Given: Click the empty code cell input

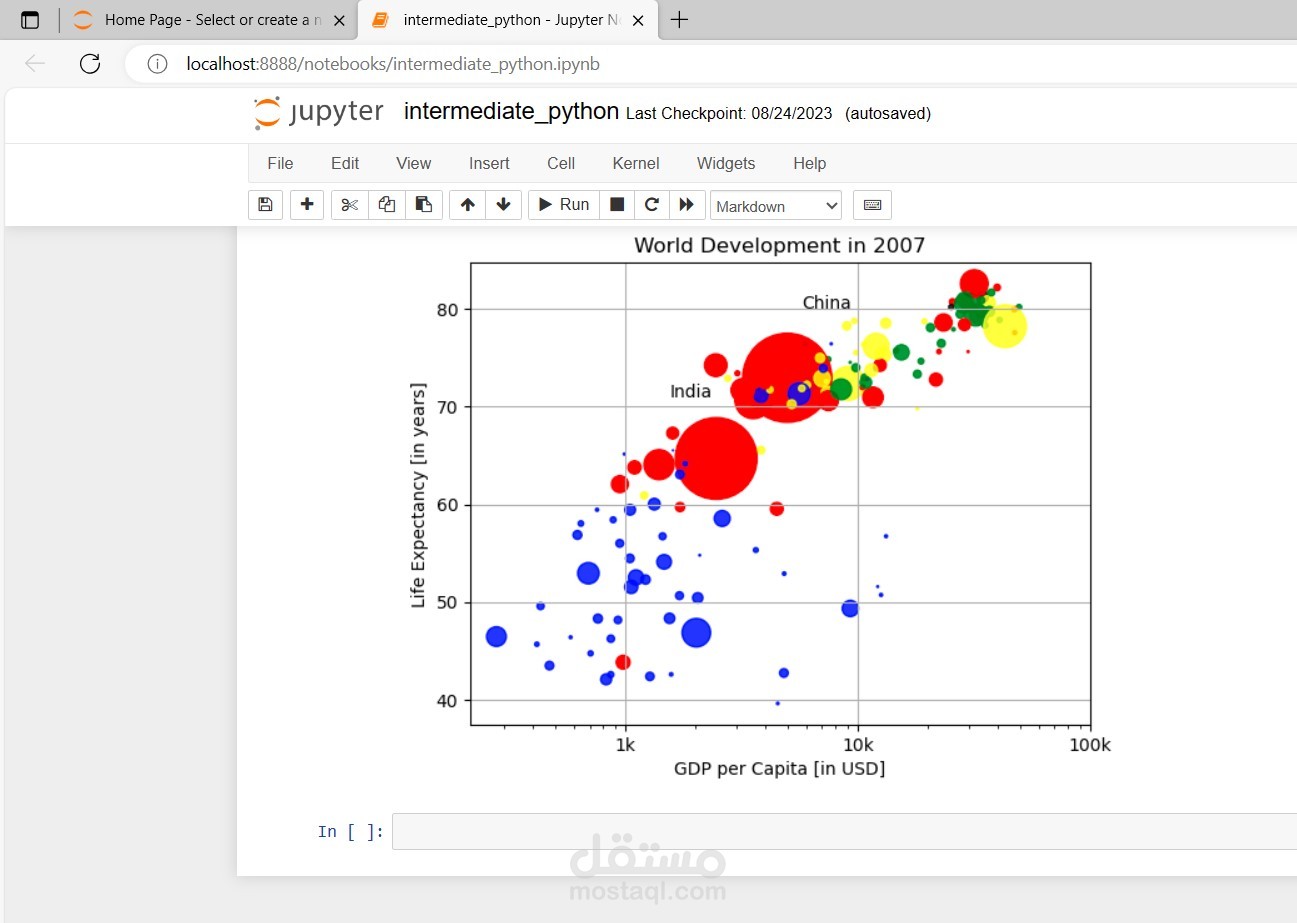Looking at the screenshot, I should 844,831.
